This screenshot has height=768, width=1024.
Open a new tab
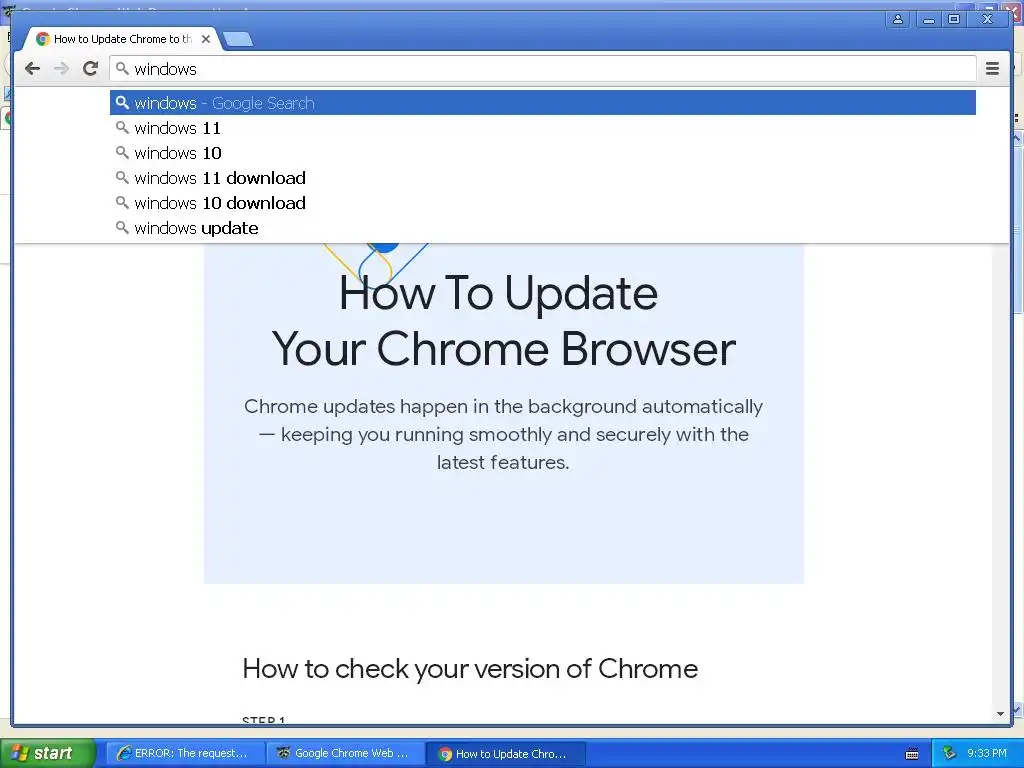238,40
